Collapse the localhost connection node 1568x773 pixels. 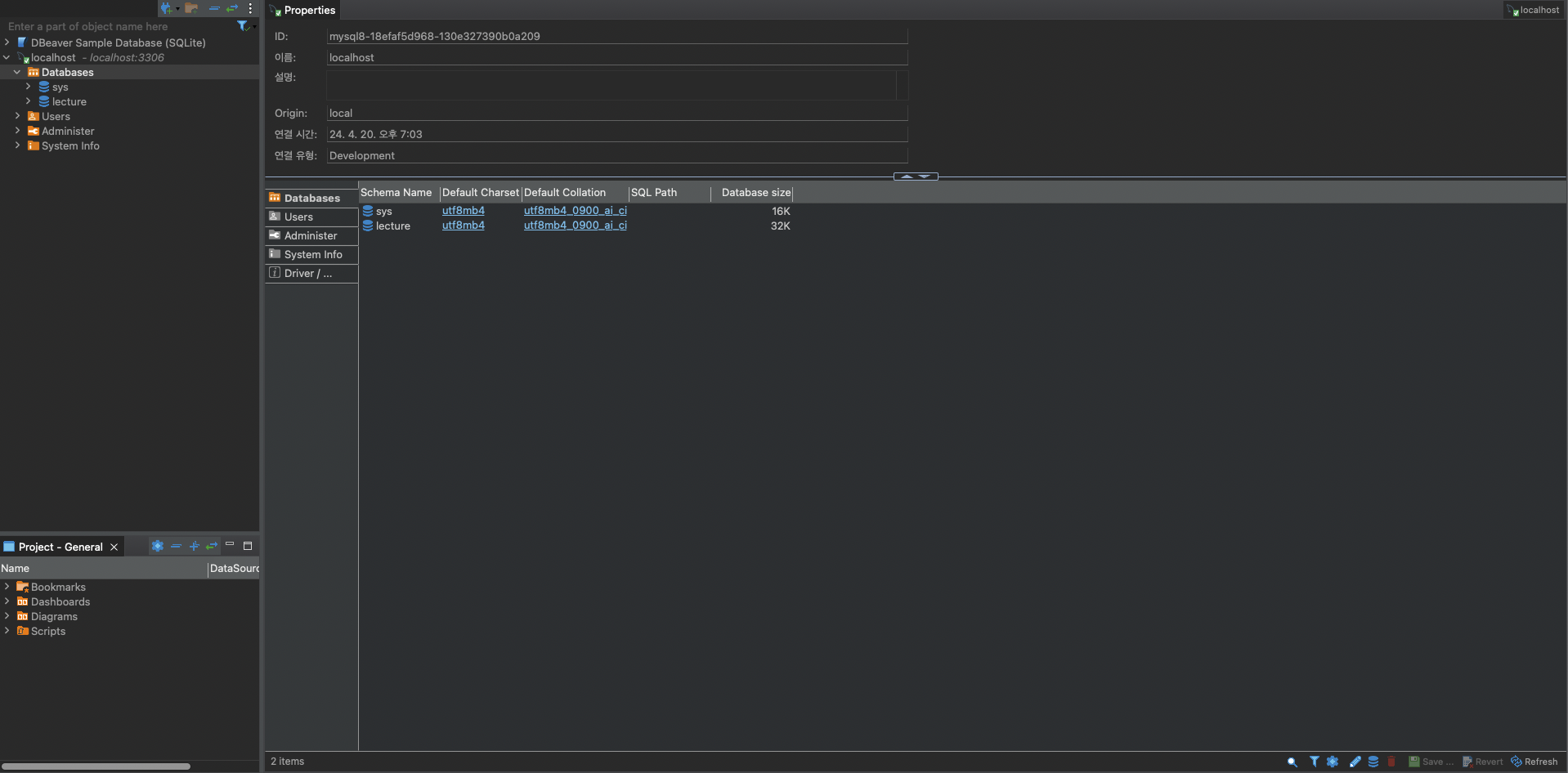[7, 57]
